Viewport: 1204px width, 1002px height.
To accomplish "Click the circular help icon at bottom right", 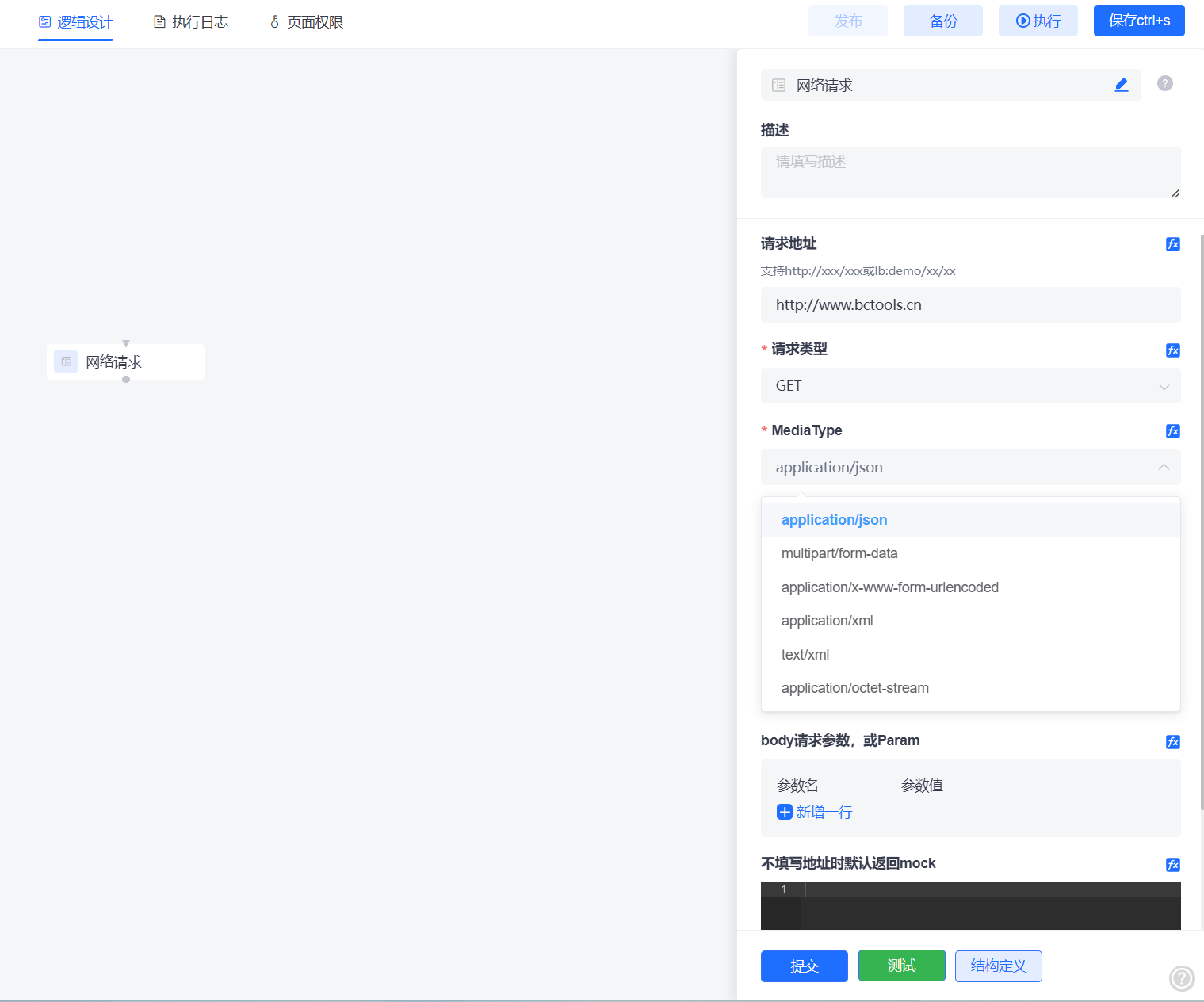I will [x=1182, y=978].
